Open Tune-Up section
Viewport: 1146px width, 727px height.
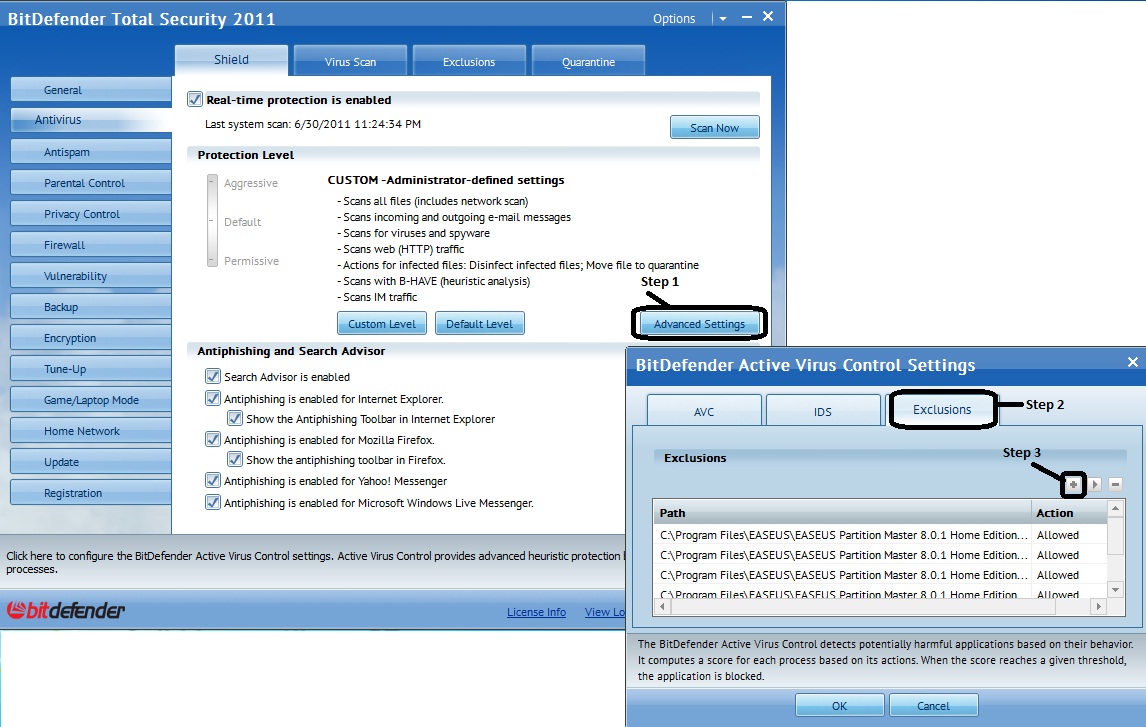click(91, 369)
